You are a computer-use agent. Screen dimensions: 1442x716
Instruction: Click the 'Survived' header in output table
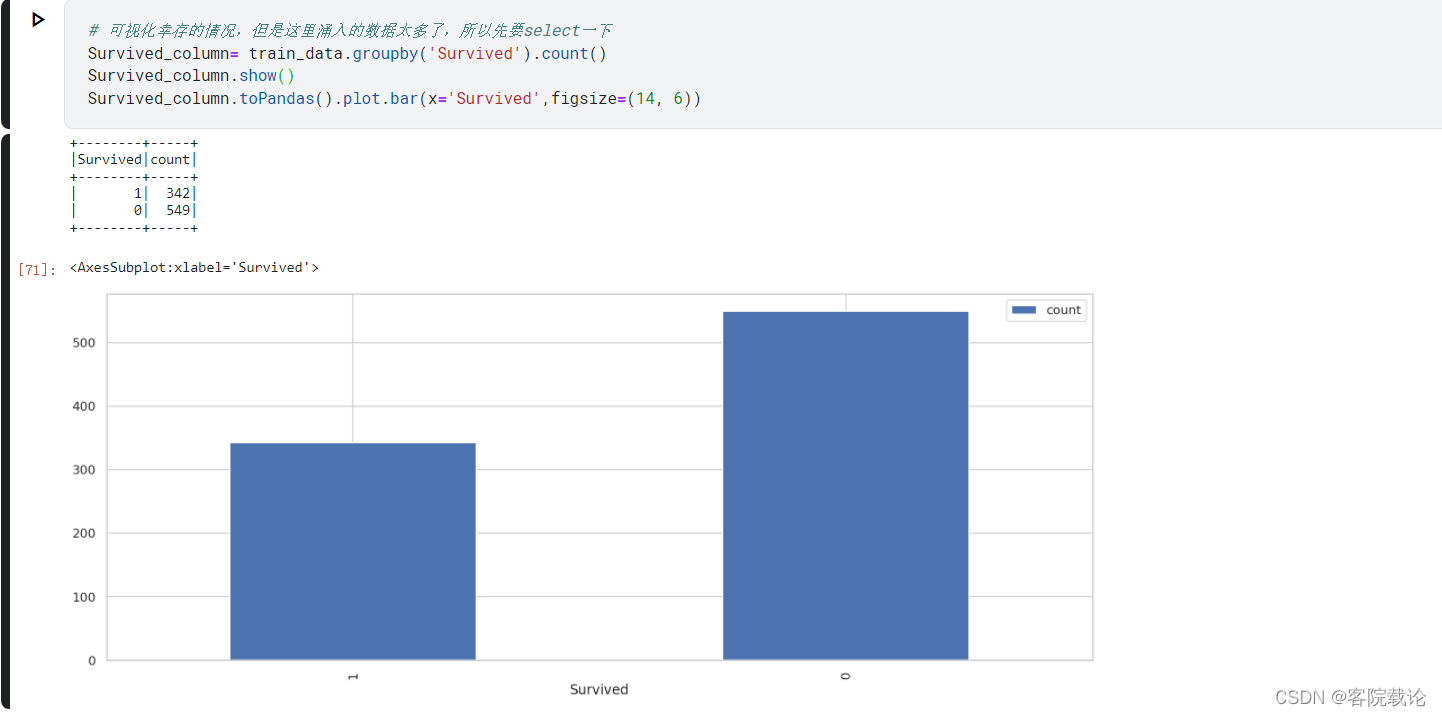[x=110, y=160]
